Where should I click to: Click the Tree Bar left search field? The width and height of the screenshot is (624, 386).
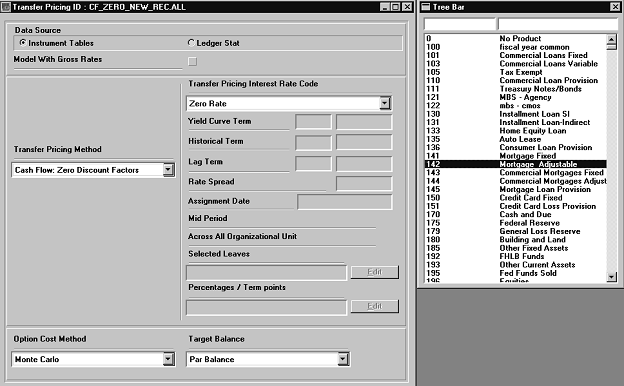tap(460, 24)
